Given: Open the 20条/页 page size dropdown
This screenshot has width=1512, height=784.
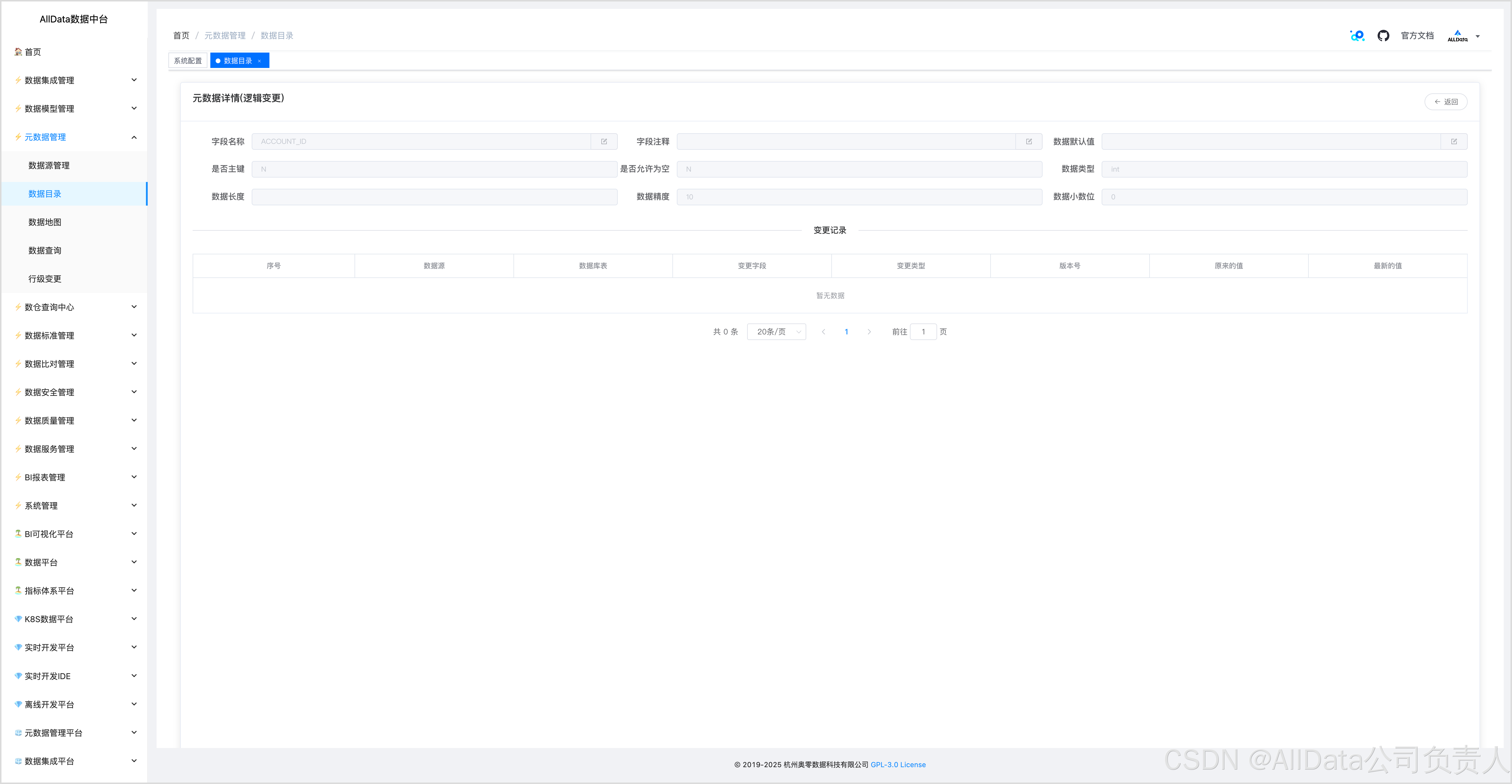Looking at the screenshot, I should tap(776, 331).
